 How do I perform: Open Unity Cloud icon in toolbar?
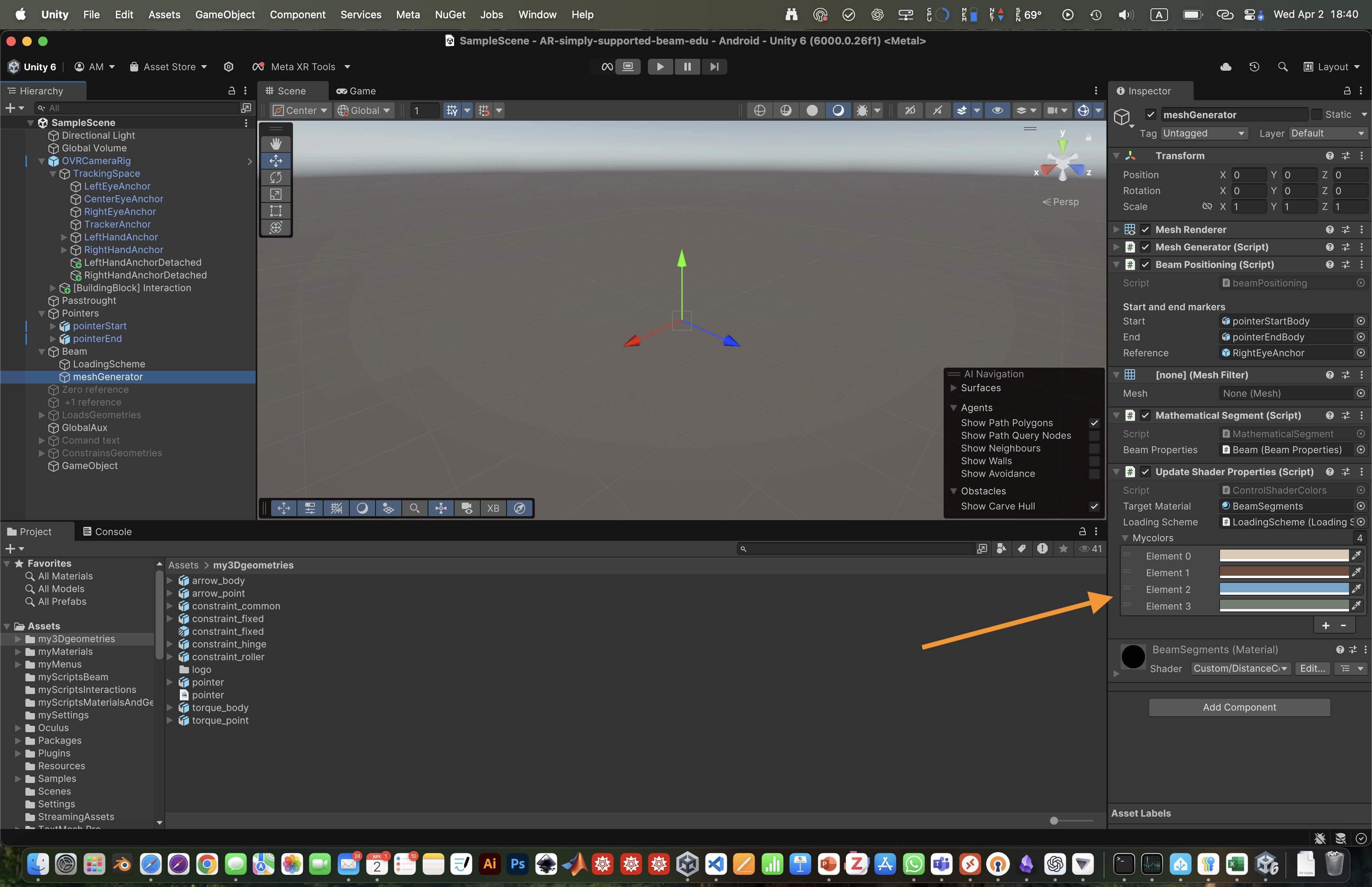click(1226, 67)
